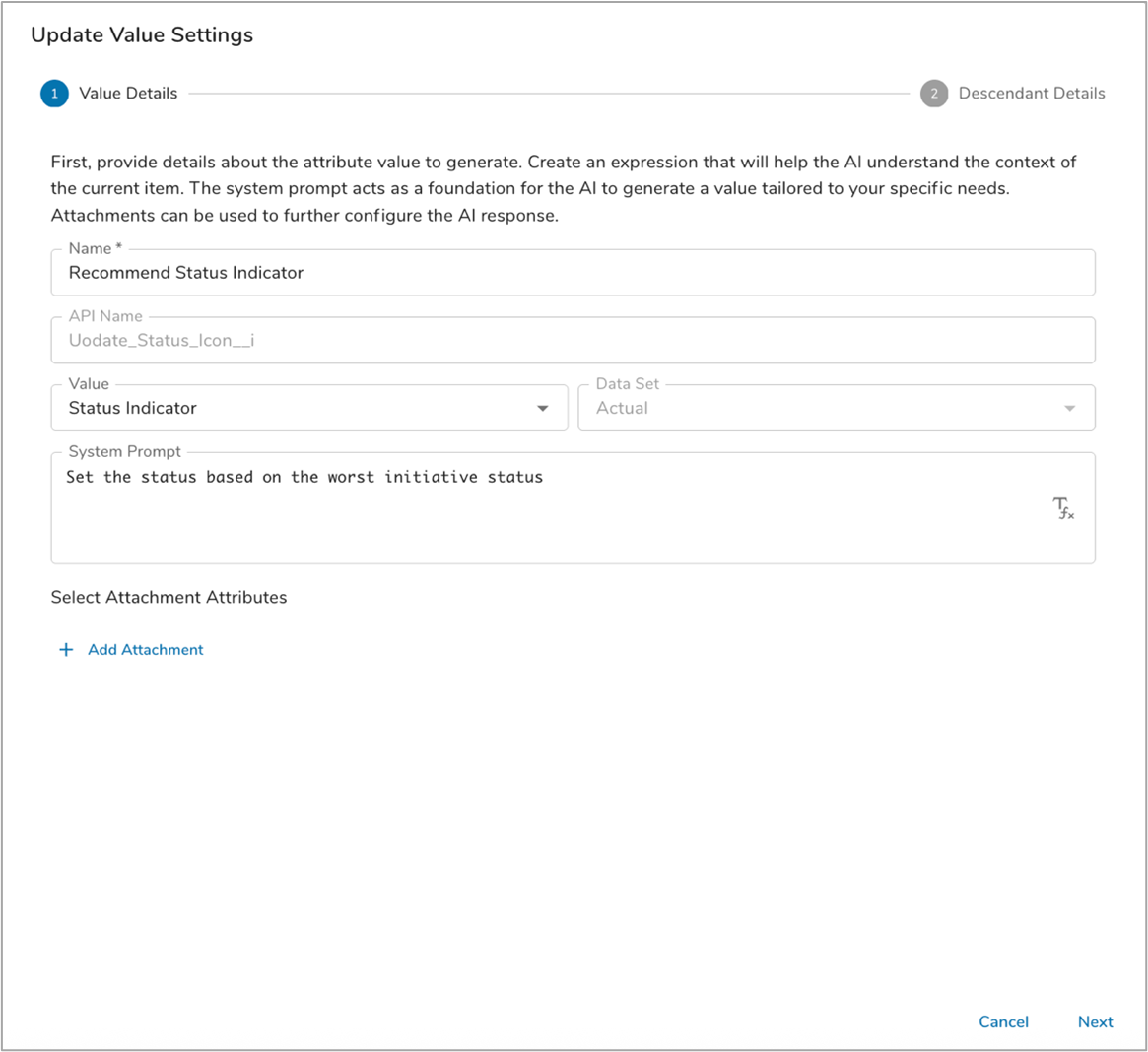
Task: Expand the Data Set dropdown arrow
Action: [1069, 409]
